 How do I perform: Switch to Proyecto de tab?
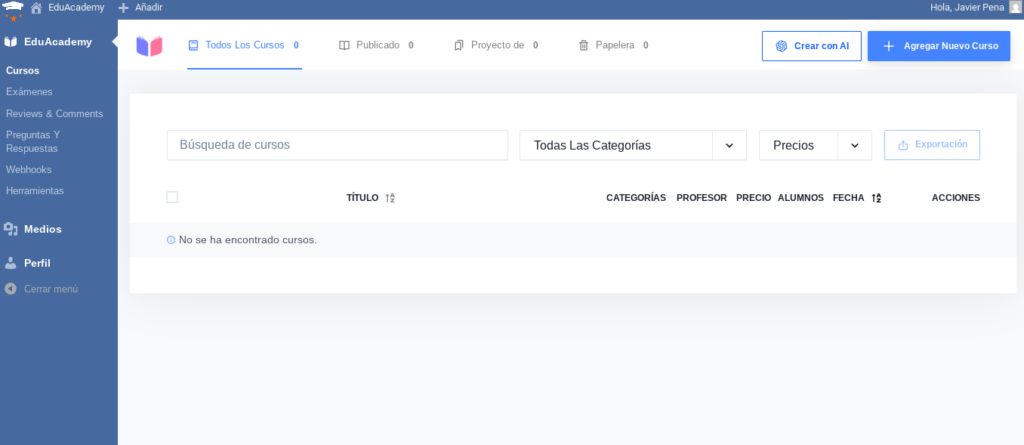tap(496, 46)
